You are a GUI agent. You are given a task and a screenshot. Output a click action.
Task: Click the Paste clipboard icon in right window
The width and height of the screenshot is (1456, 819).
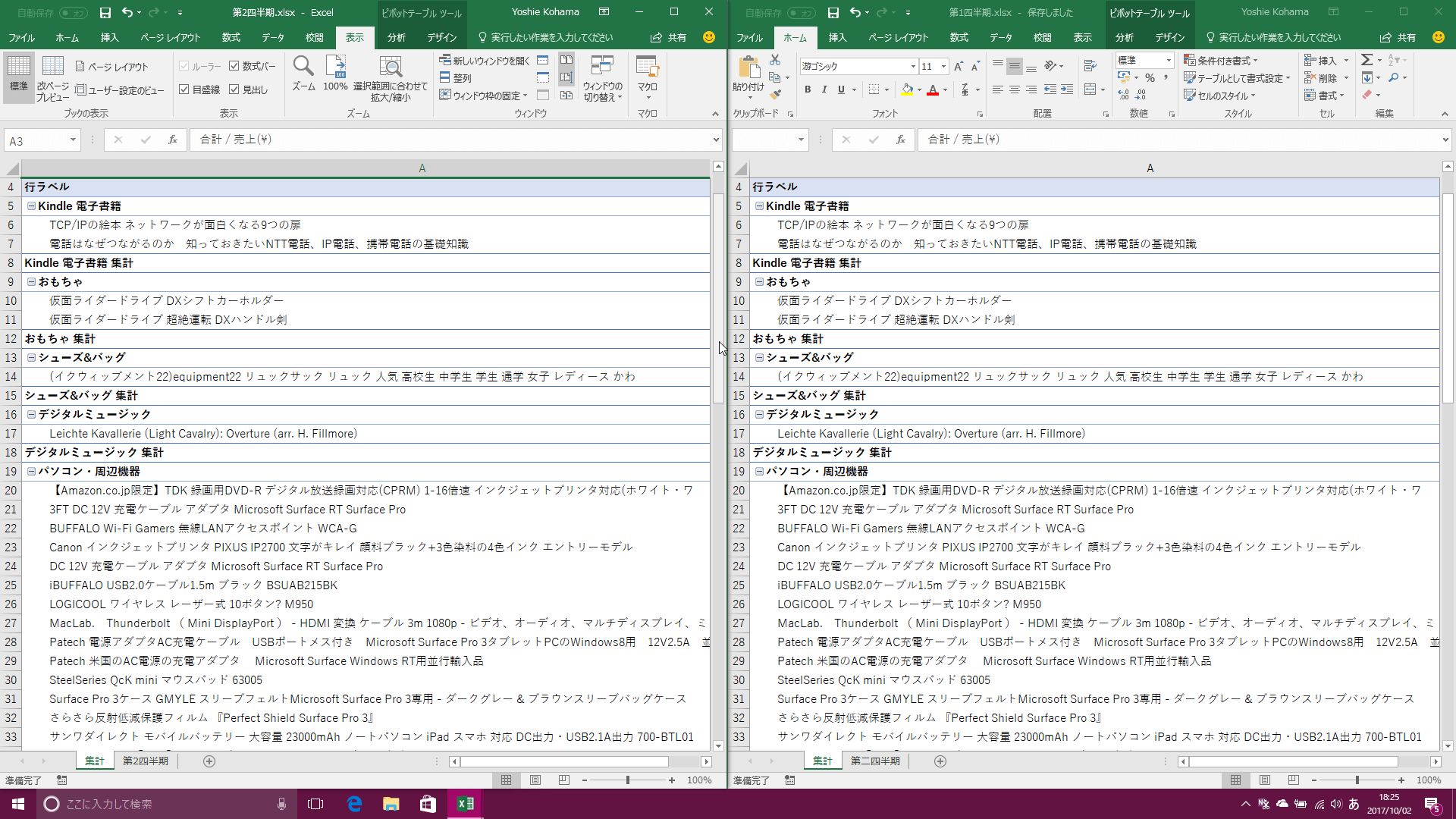748,68
